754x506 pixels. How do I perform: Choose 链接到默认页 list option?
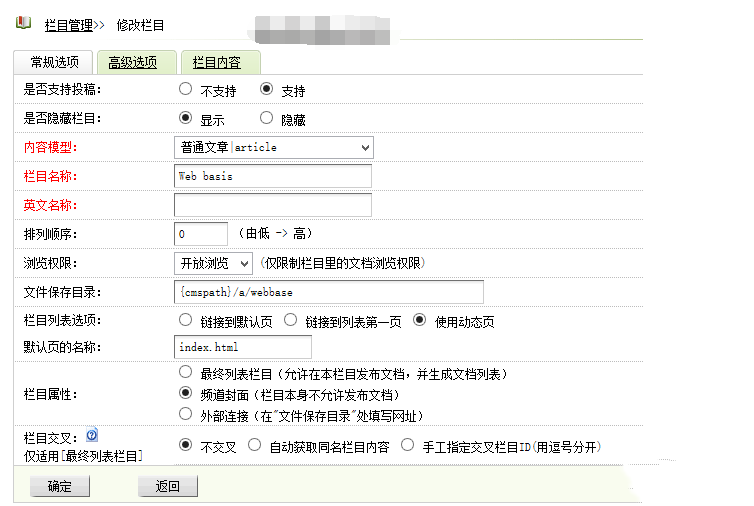(185, 320)
